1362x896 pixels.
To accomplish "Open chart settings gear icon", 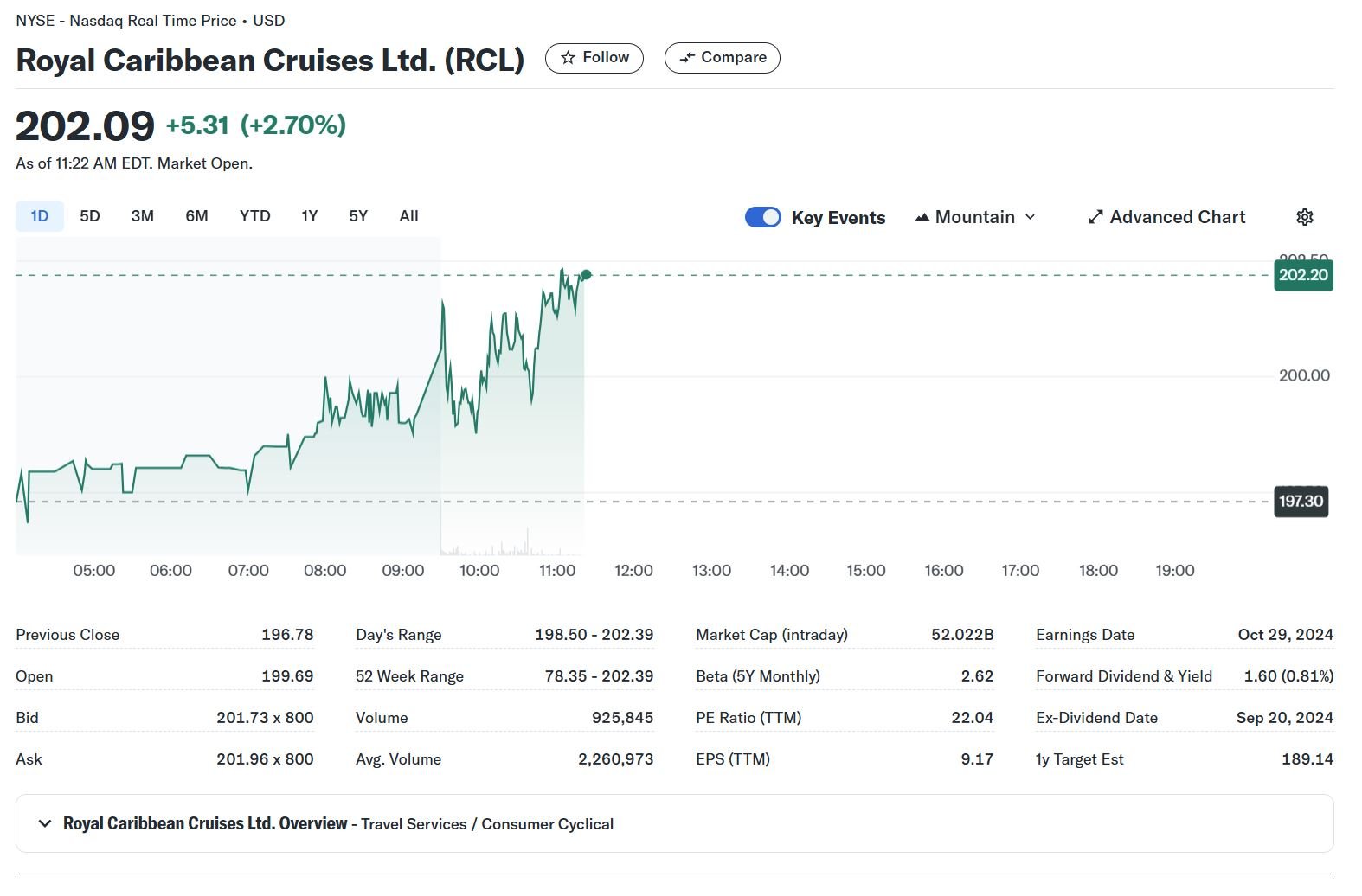I will coord(1305,217).
